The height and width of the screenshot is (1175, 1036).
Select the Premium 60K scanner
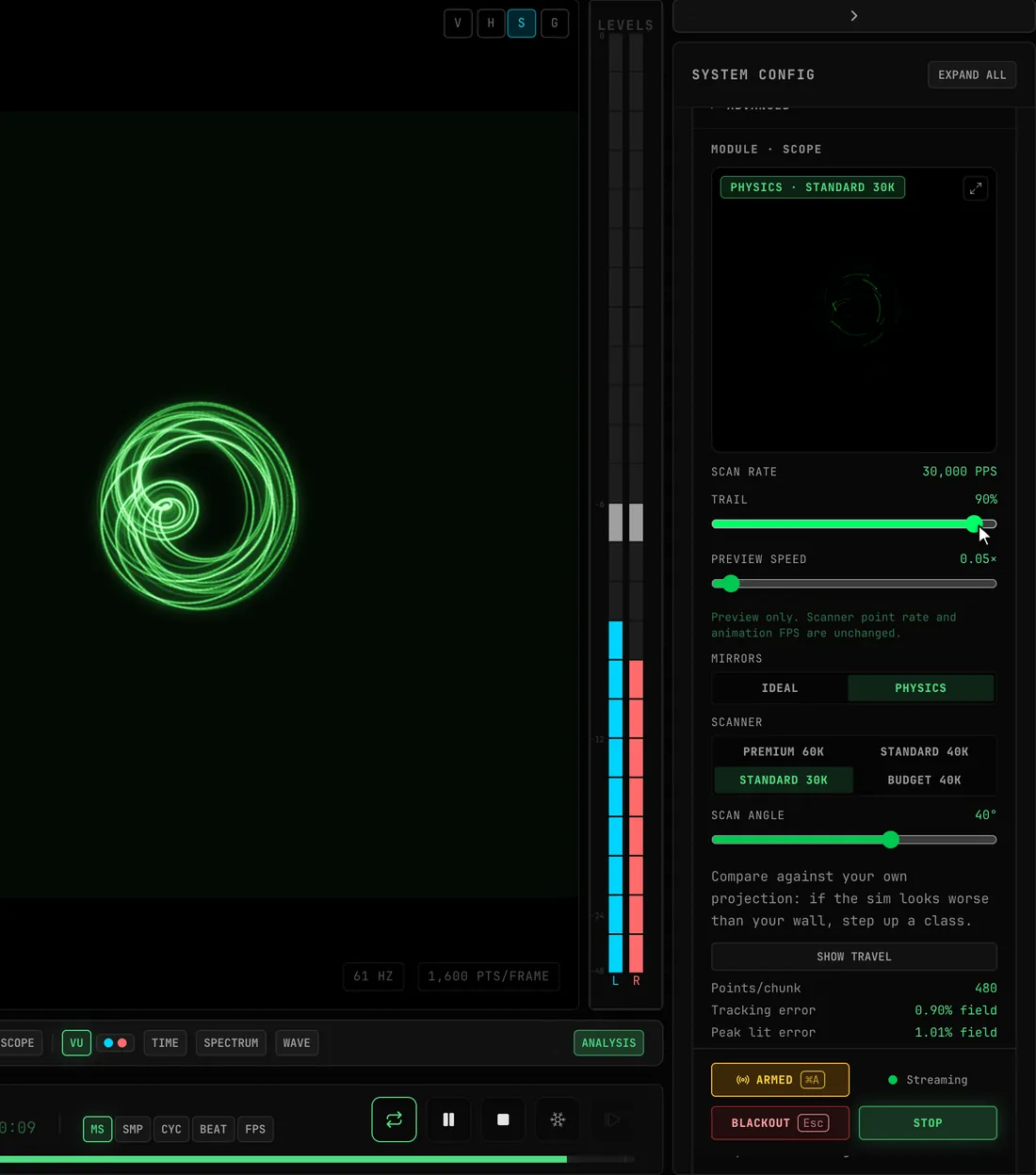[x=784, y=751]
